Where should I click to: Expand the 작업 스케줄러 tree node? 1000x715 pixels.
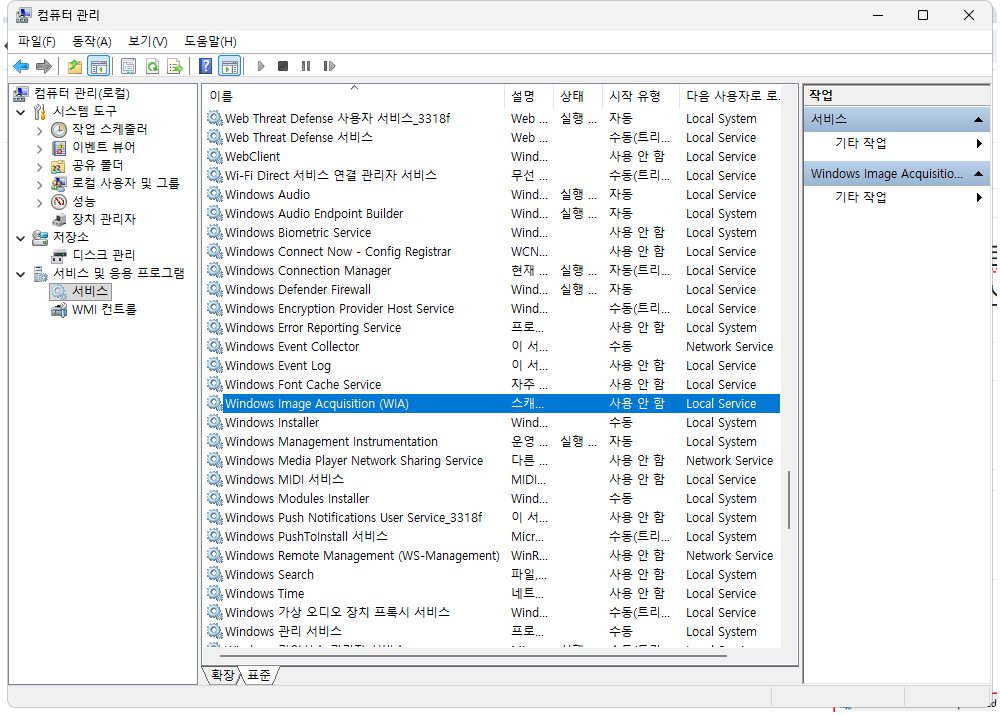pyautogui.click(x=40, y=131)
